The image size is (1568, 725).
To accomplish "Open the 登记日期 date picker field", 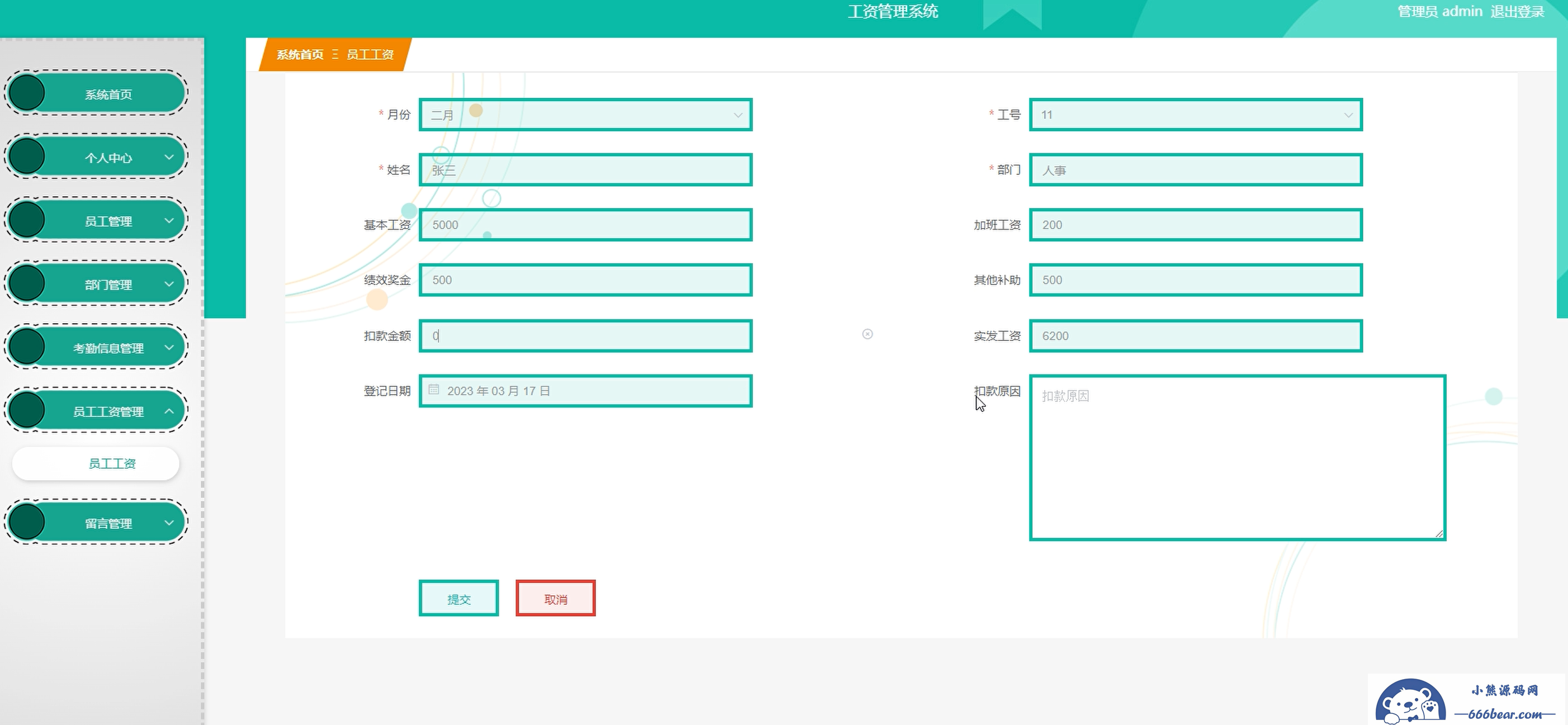I will (586, 391).
